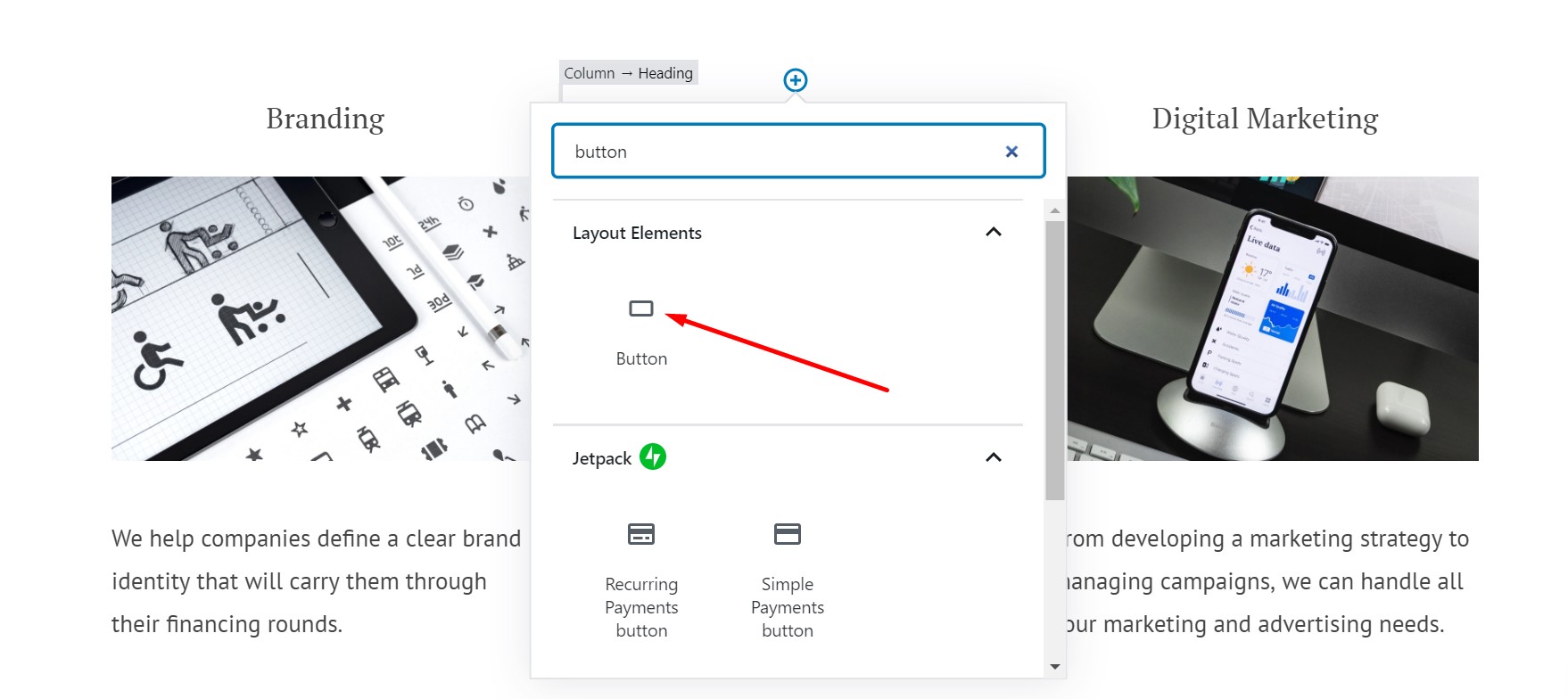Screen dimensions: 1568x699
Task: Click the paragraph about marketing strategy
Action: [x=1267, y=581]
